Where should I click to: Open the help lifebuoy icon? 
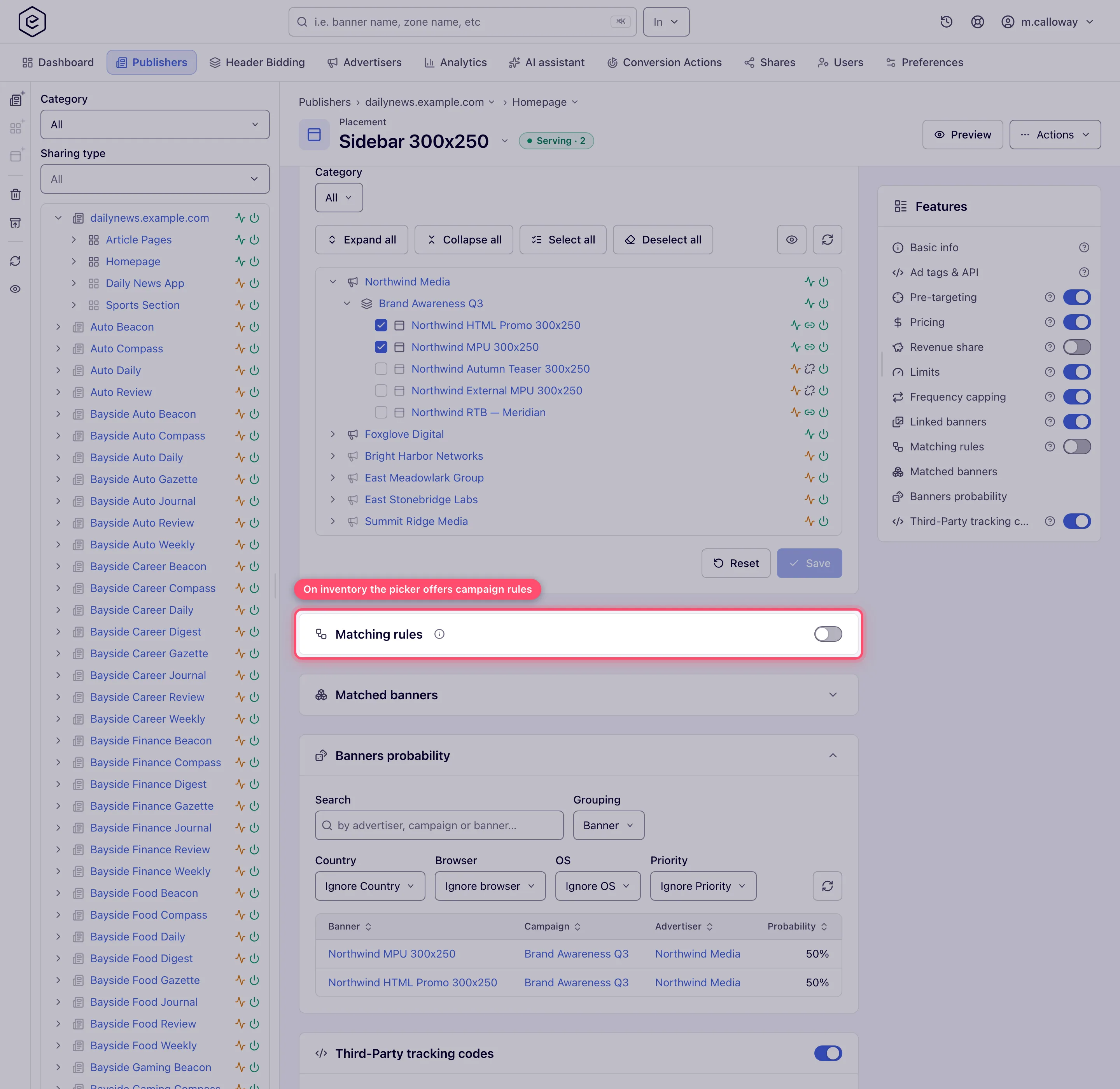pyautogui.click(x=978, y=22)
